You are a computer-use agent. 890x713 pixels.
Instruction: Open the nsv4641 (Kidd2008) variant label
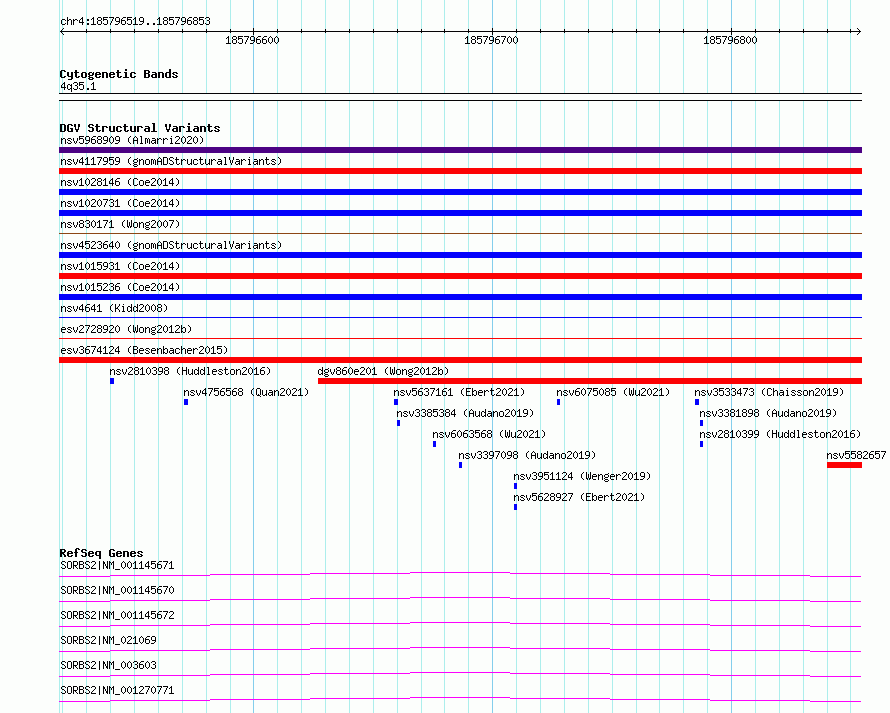point(114,308)
